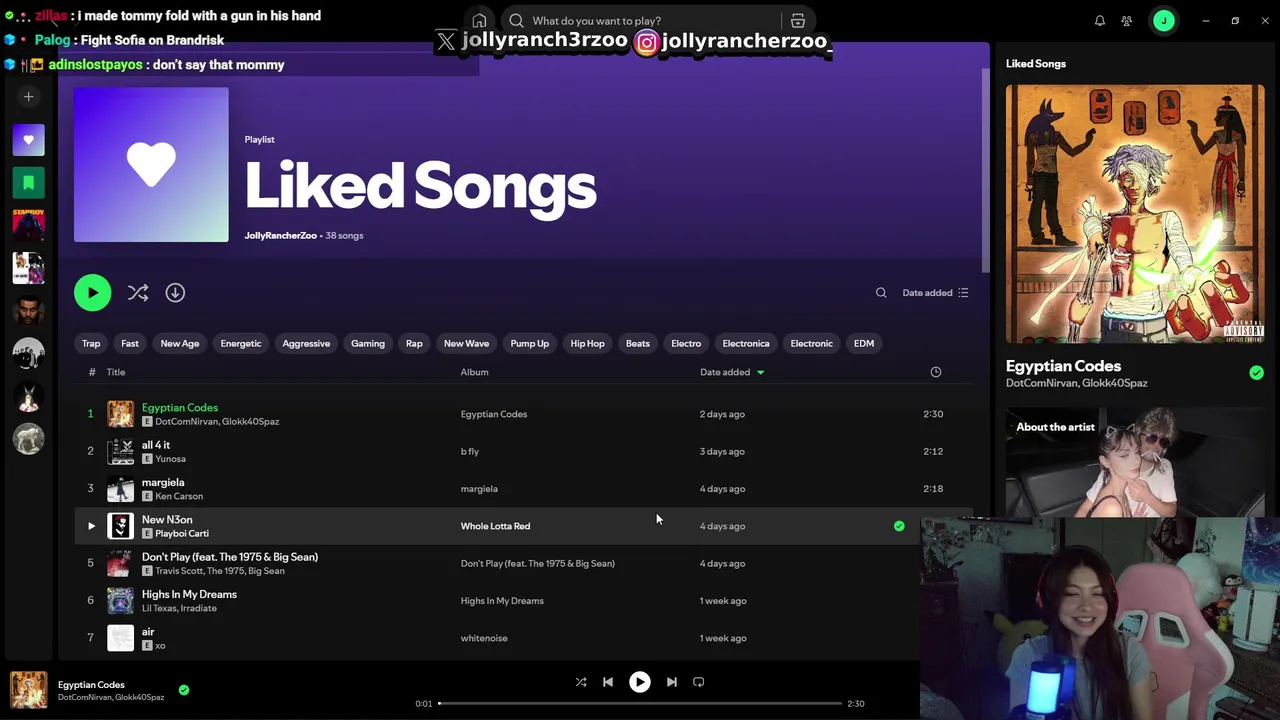Click Highs In My Dreams track title
Image resolution: width=1280 pixels, height=720 pixels.
tap(189, 594)
